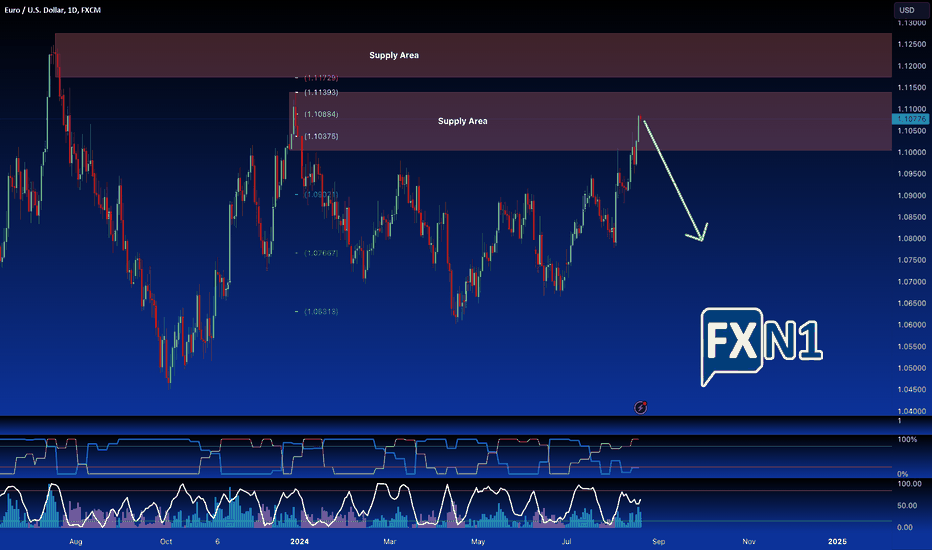Image resolution: width=932 pixels, height=550 pixels.
Task: Select the Fibonacci level 1.11393 label
Action: [321, 92]
